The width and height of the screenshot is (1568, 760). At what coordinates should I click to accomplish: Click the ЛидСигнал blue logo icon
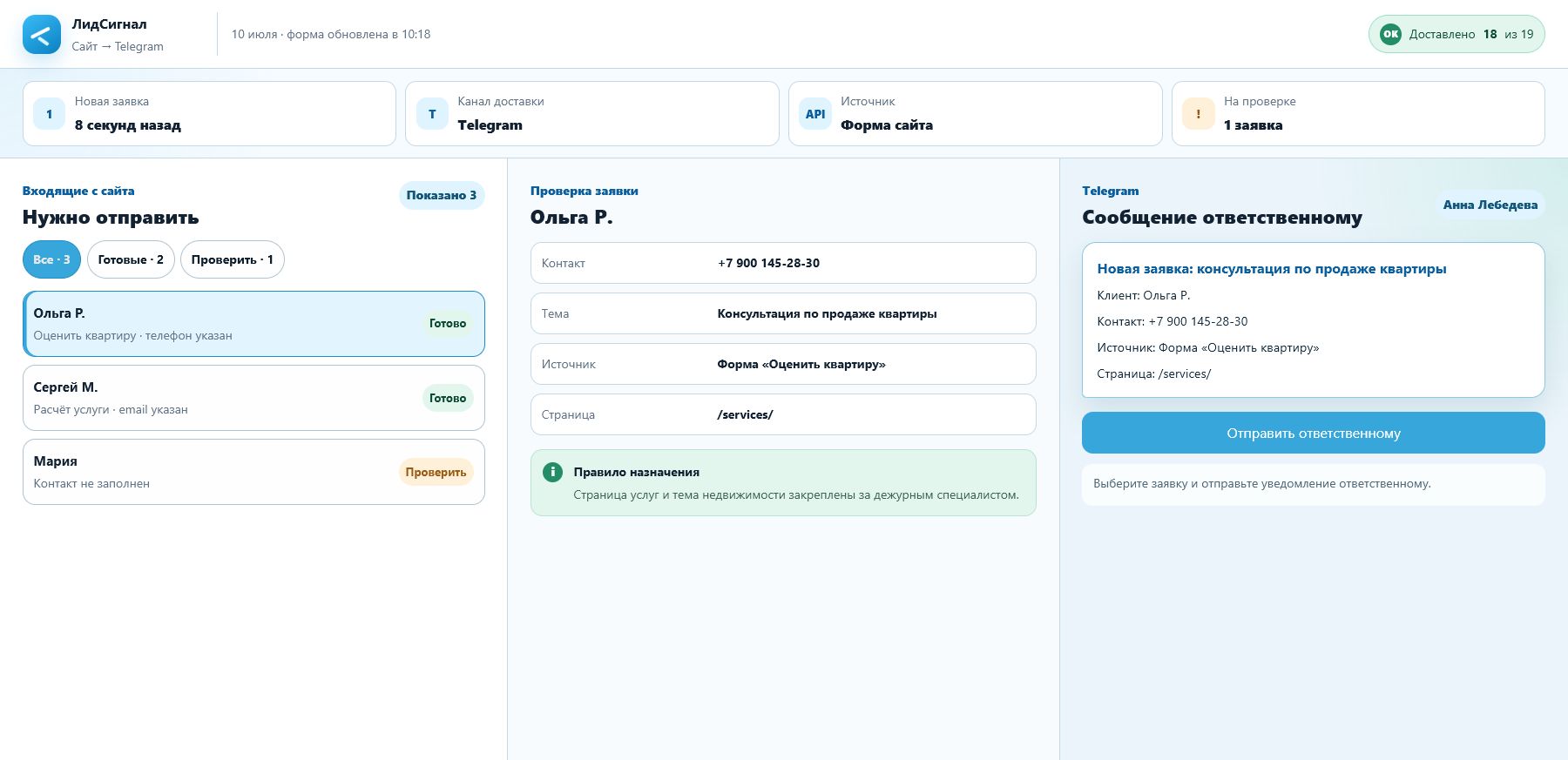(42, 35)
